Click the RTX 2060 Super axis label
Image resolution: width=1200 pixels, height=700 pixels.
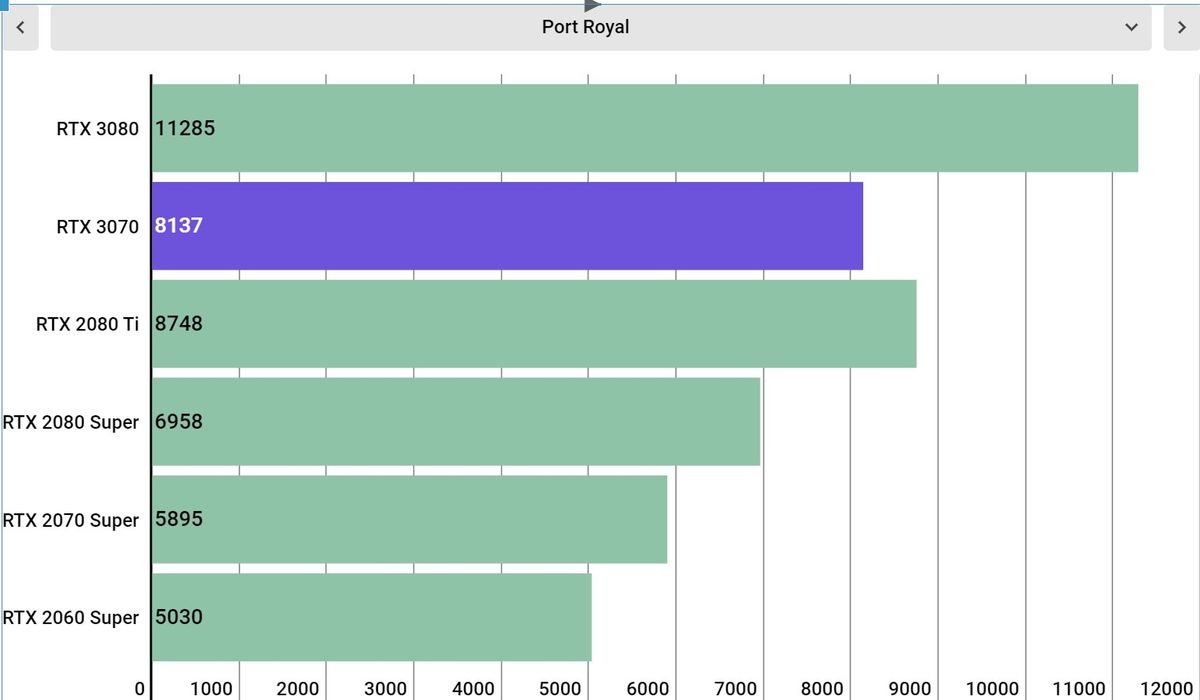pos(71,617)
